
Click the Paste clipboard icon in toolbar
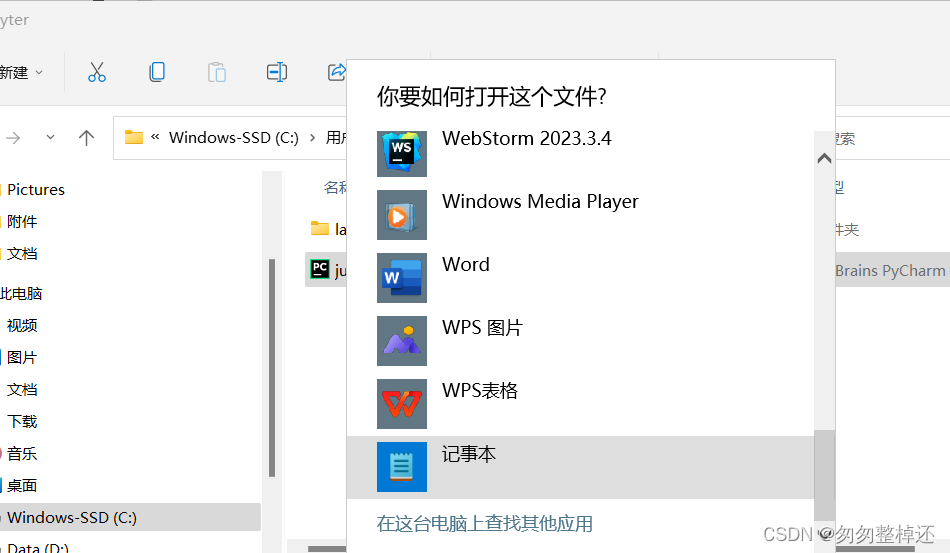217,72
